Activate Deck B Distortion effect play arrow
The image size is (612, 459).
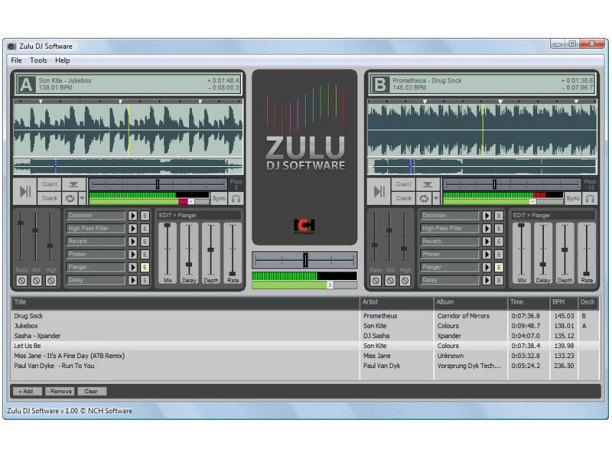(487, 215)
